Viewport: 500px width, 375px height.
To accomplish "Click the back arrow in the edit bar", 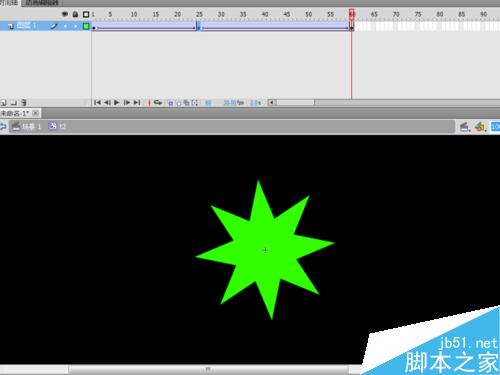I will point(3,126).
